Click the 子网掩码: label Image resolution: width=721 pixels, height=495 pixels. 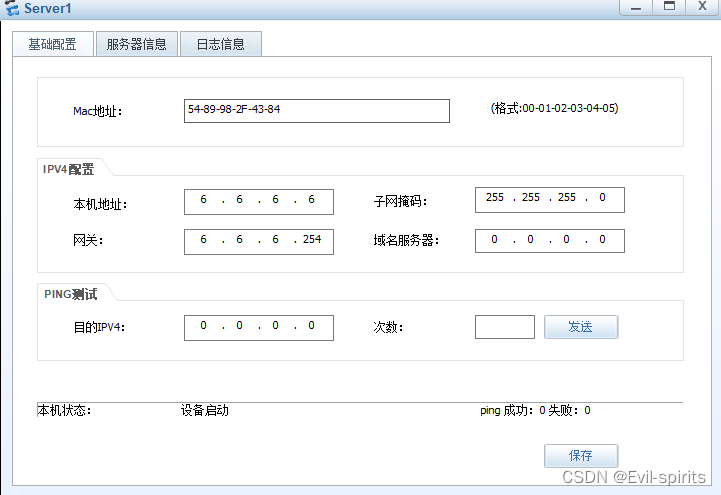tap(401, 201)
